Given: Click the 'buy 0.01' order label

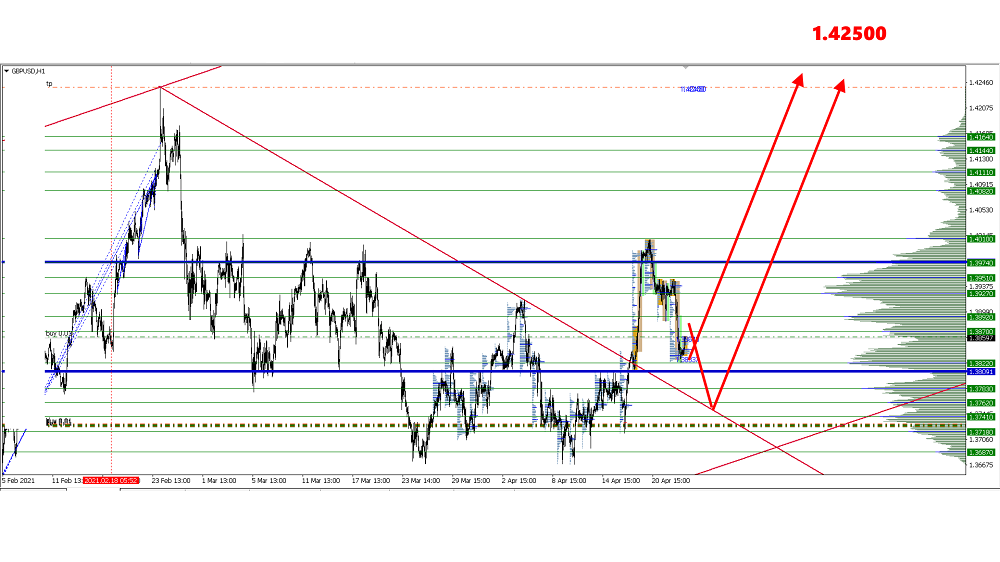Looking at the screenshot, I should 58,422.
